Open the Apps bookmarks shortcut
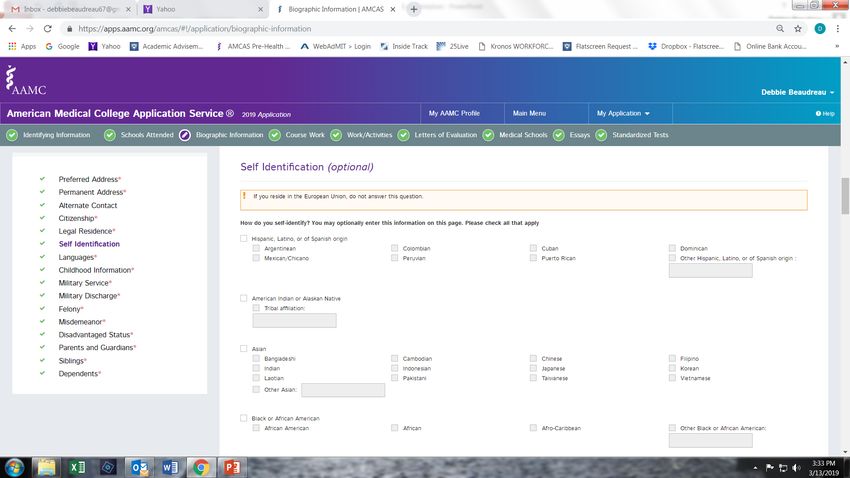 click(22, 47)
